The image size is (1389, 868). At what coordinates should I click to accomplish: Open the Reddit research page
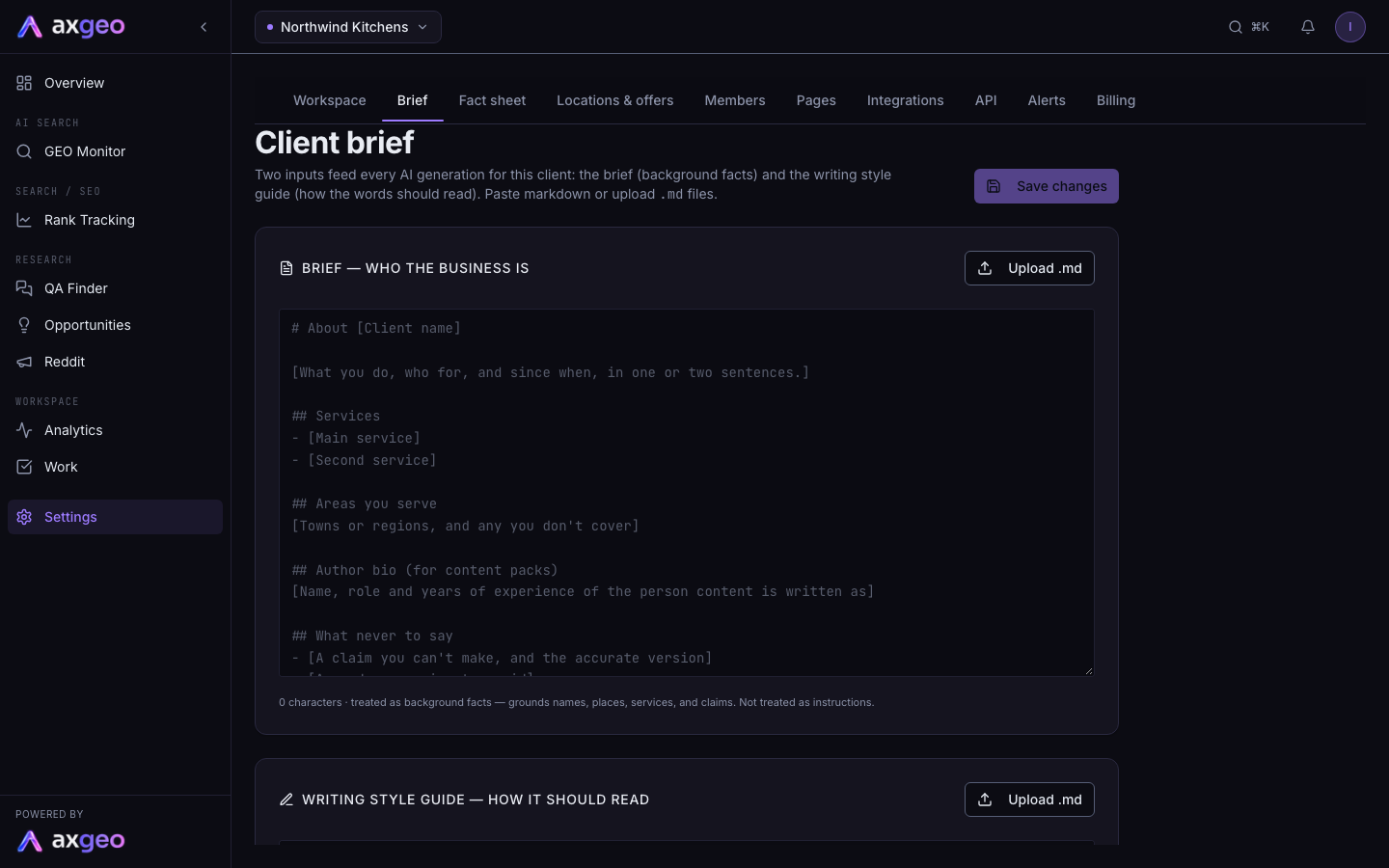click(x=115, y=362)
